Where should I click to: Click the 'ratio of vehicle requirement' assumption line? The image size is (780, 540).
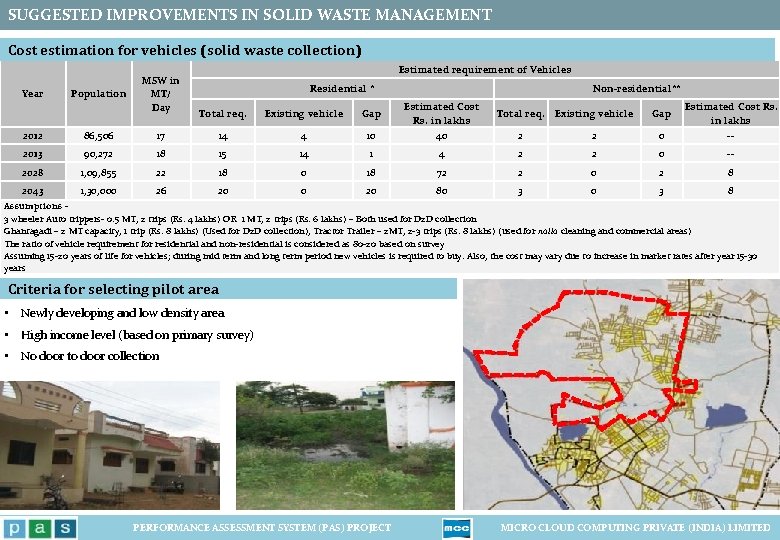point(224,244)
